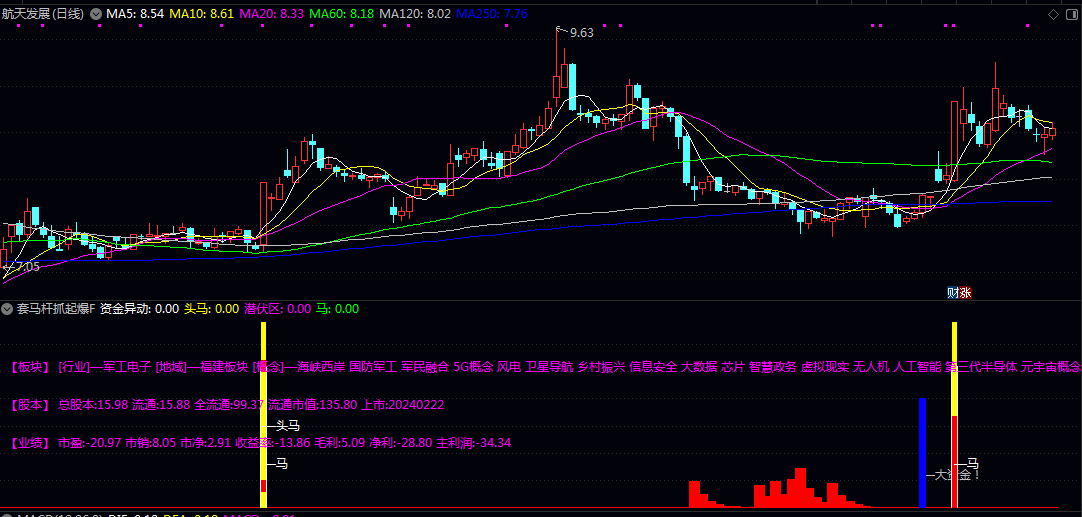Click the 【股本】 label
Viewport: 1082px width, 517px height.
click(x=30, y=405)
